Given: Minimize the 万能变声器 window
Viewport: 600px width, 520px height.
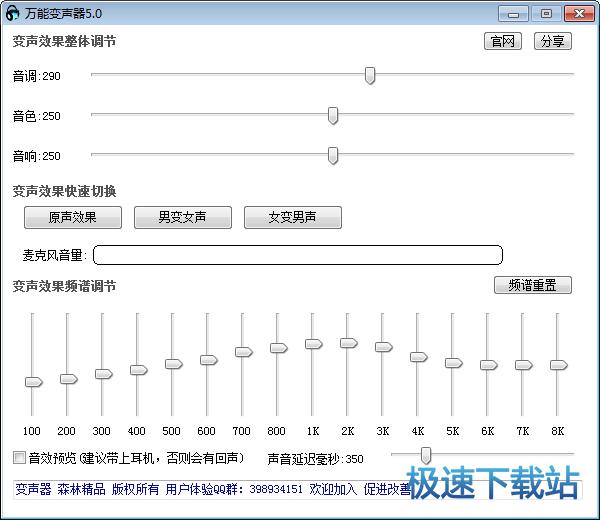Looking at the screenshot, I should point(515,14).
